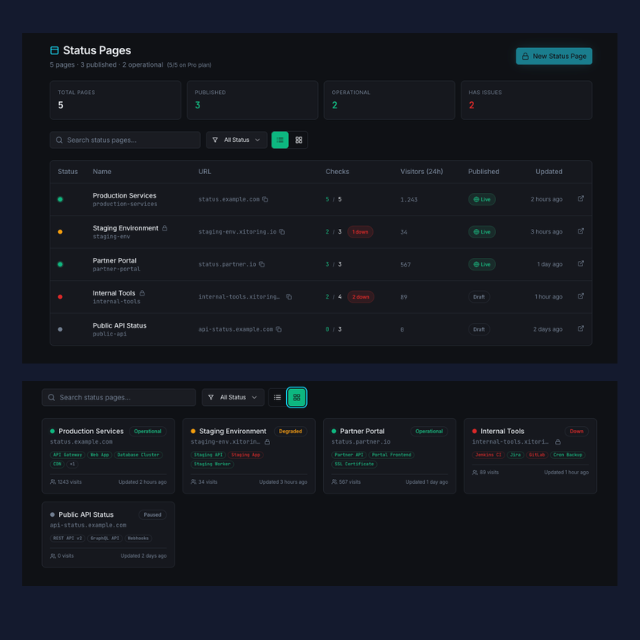
Task: Click the Total Pages stat card
Action: (x=115, y=100)
